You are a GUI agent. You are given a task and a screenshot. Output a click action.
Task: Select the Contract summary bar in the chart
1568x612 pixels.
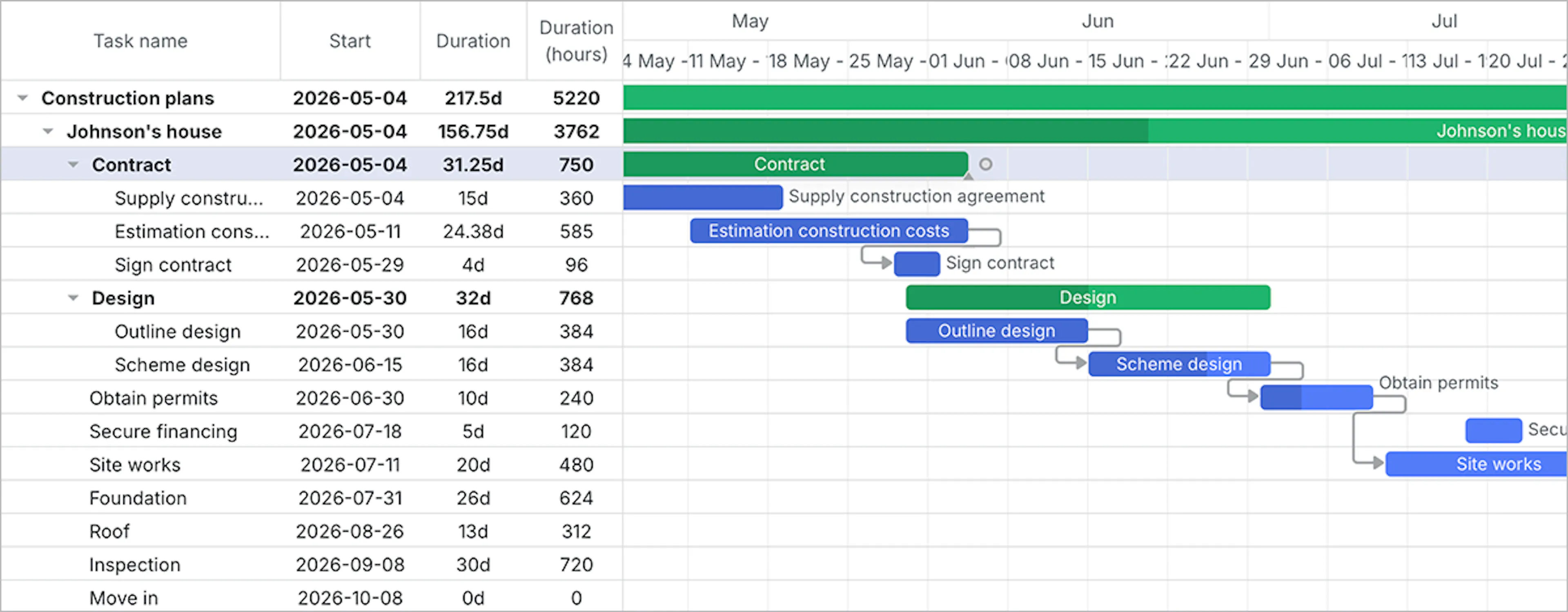click(795, 164)
